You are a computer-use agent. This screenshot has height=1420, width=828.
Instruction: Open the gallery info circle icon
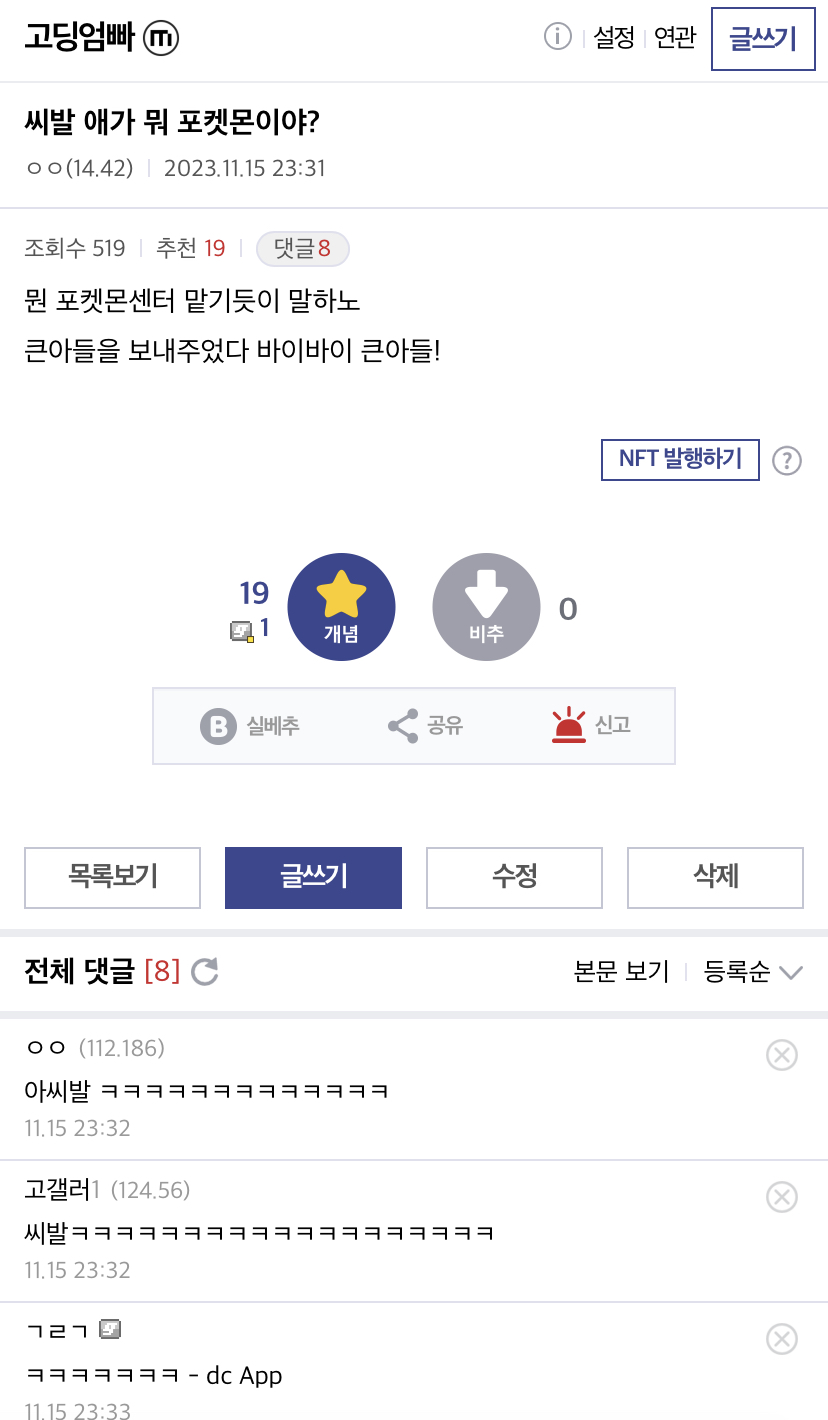coord(557,37)
